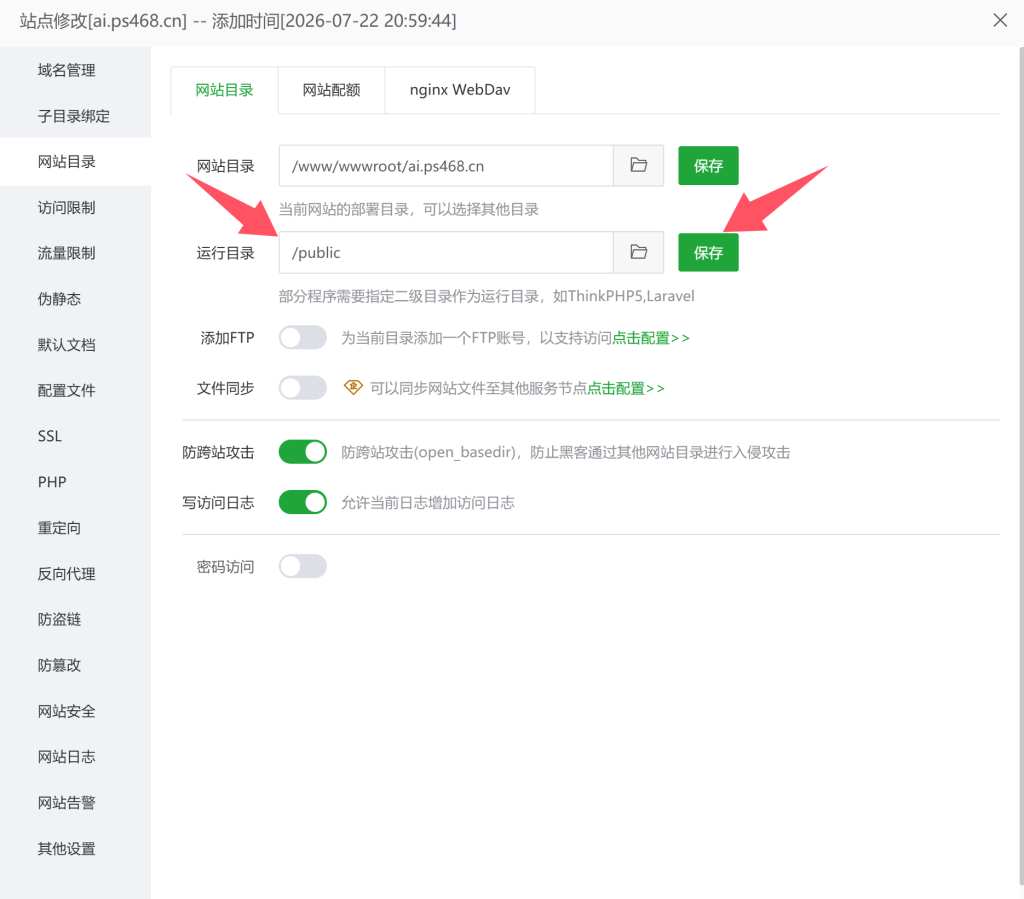Select 网站目录 in the left sidebar

pyautogui.click(x=75, y=161)
